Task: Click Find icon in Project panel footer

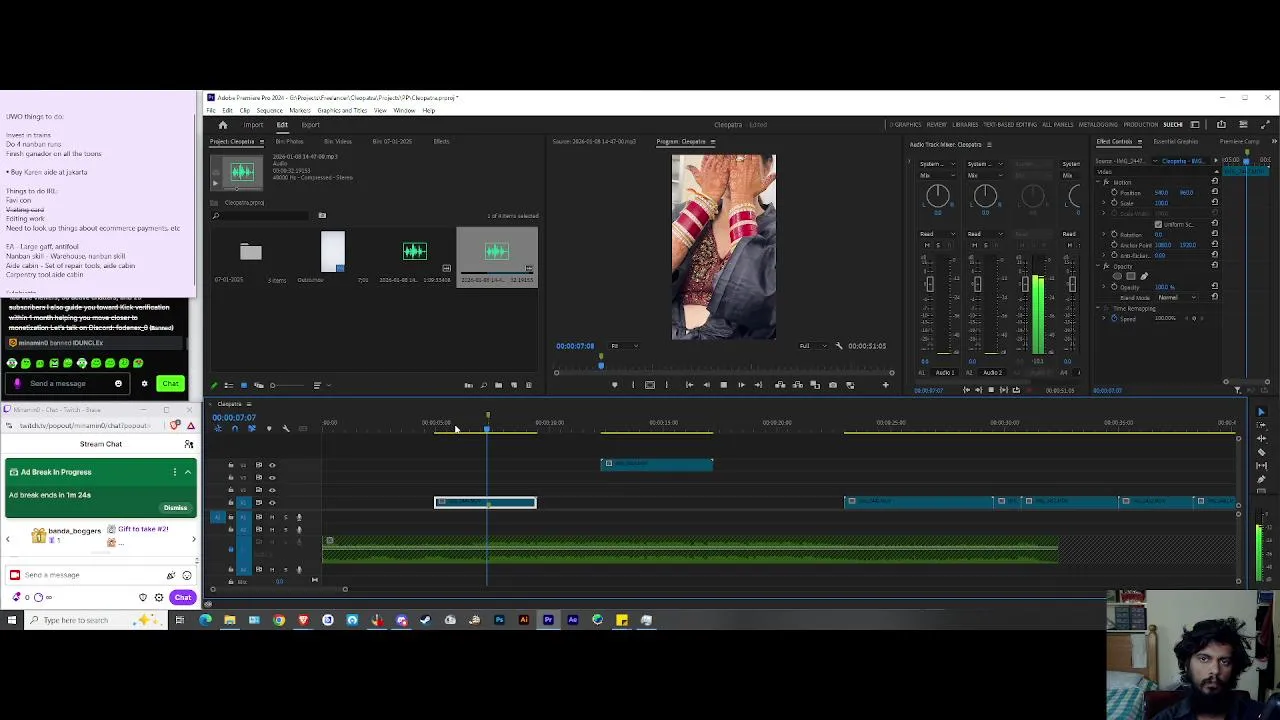Action: [484, 385]
